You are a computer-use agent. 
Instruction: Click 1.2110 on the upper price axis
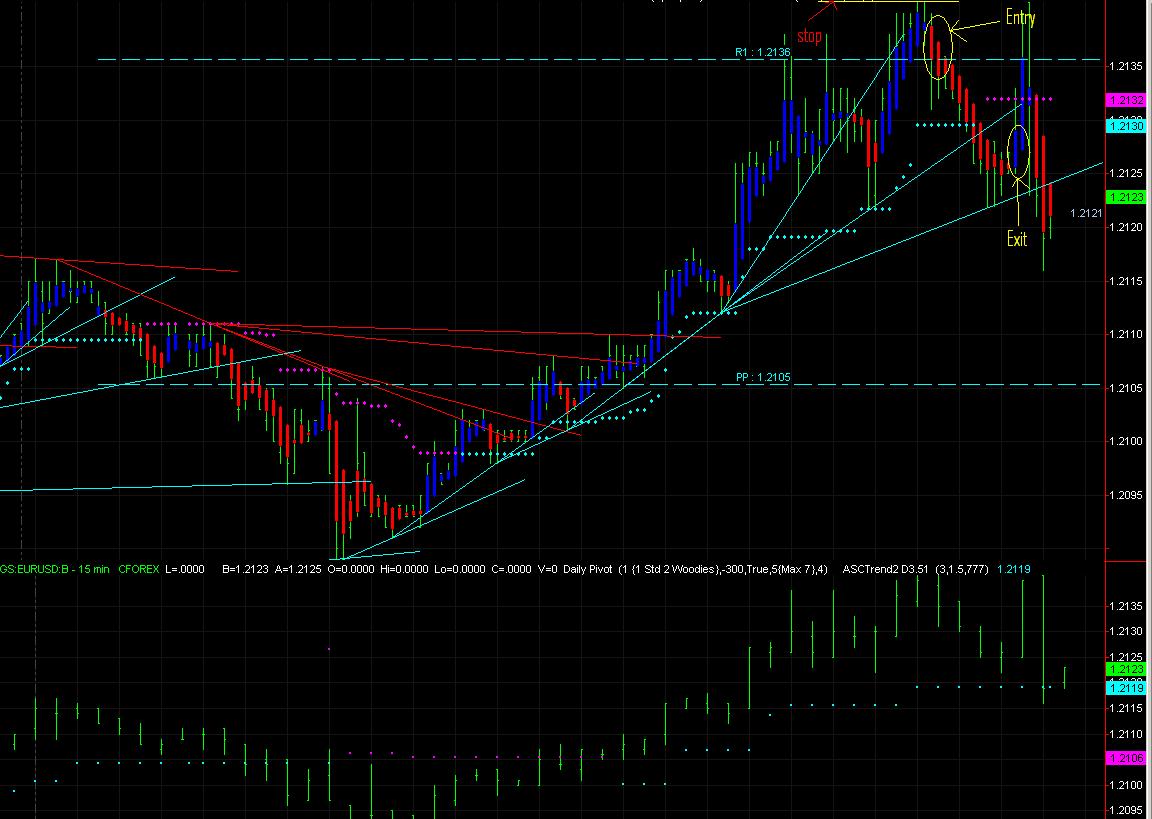pos(1126,334)
